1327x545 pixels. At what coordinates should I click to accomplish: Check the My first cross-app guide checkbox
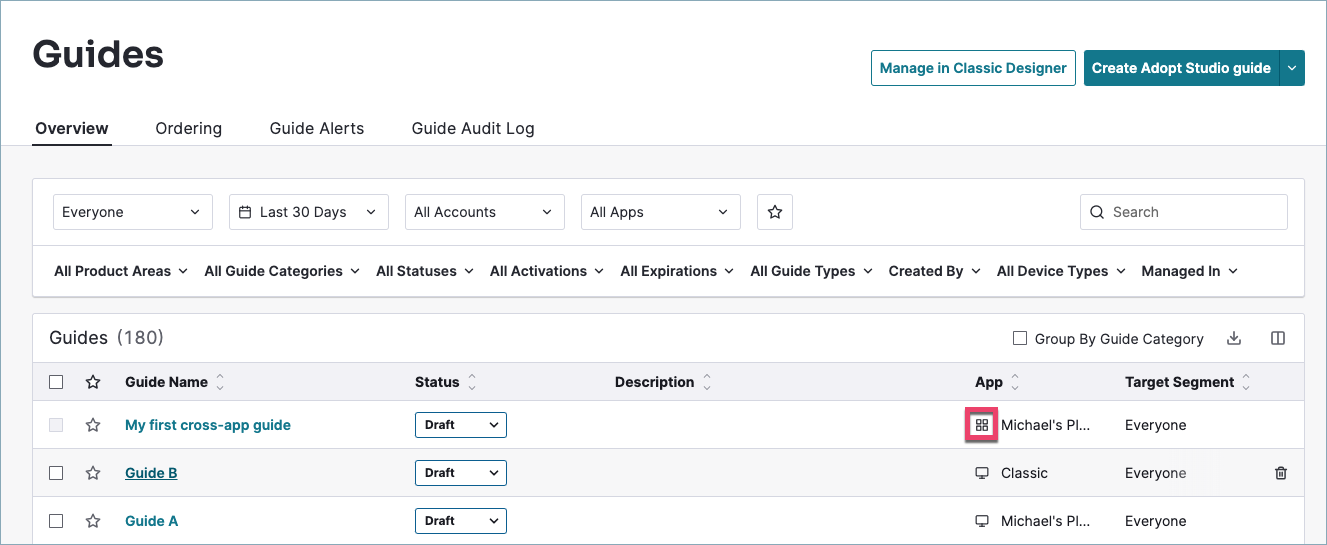56,425
